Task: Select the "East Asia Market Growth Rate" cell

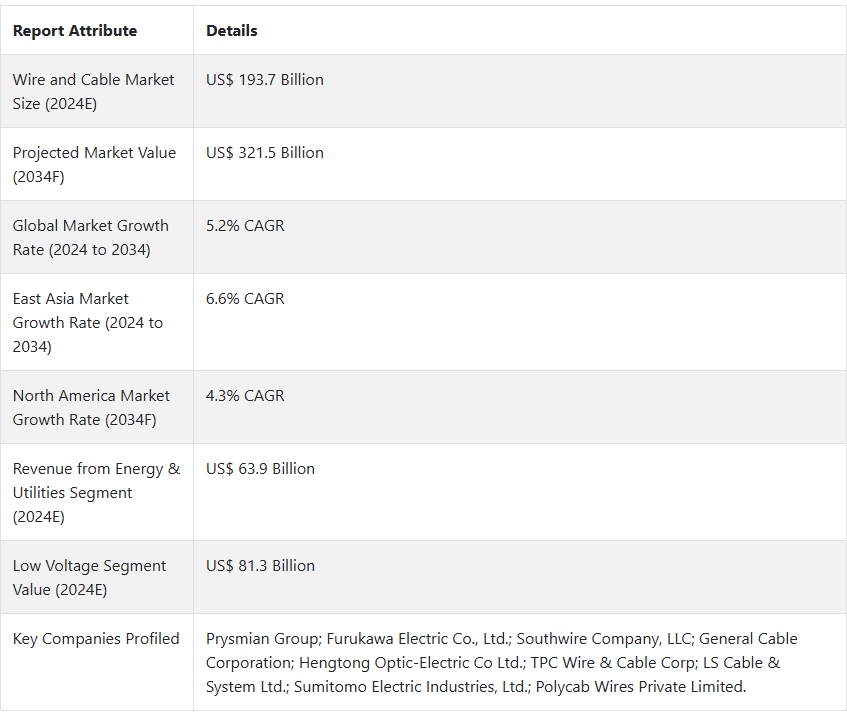Action: pos(87,322)
